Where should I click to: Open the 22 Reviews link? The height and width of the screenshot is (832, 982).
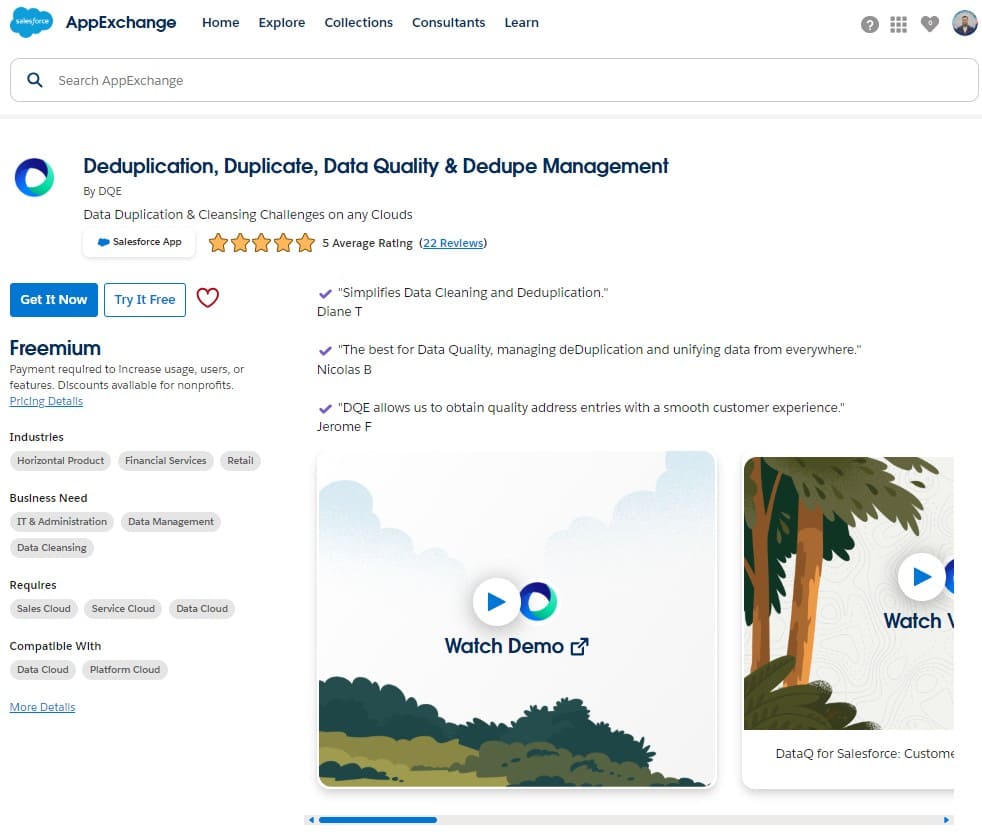tap(453, 243)
